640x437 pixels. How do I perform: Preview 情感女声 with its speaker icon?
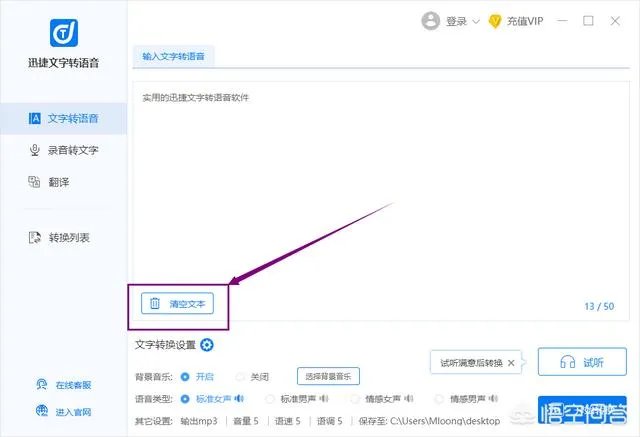point(409,399)
